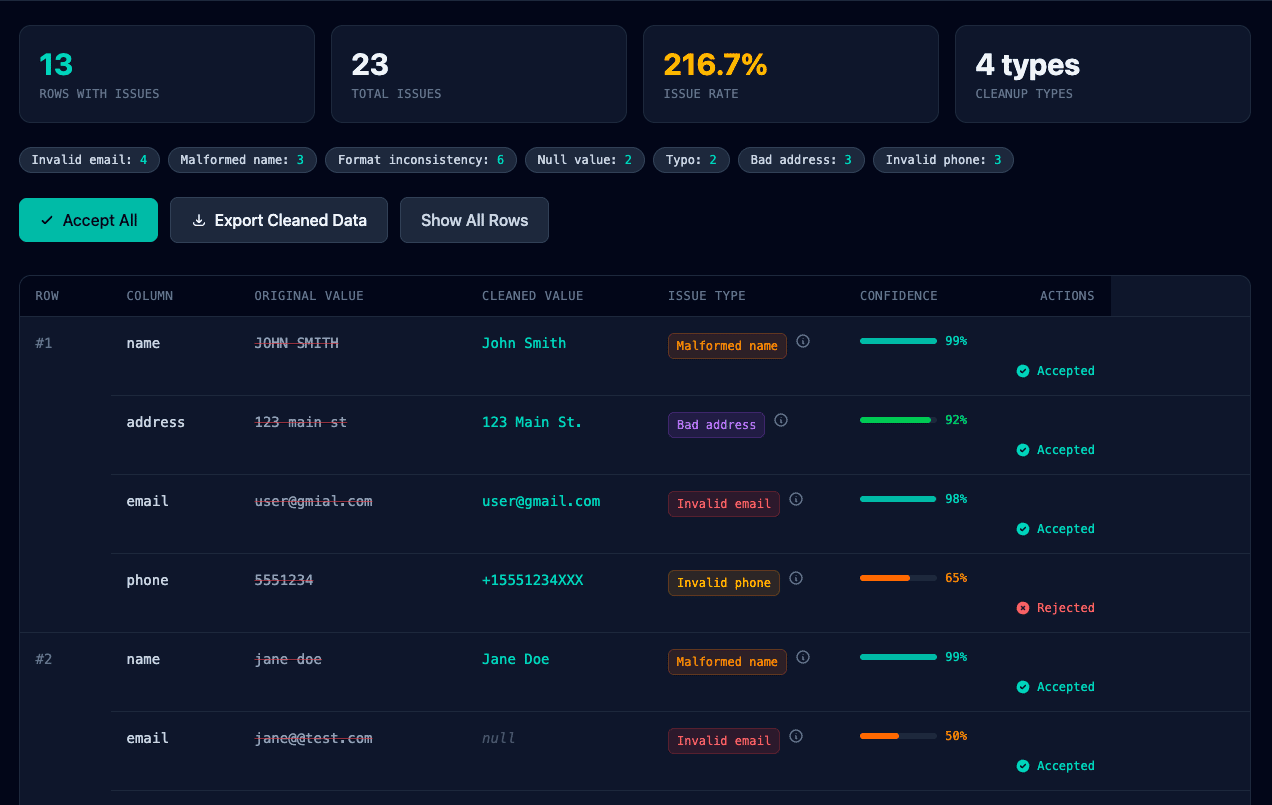
Task: Click original value 123 main st
Action: coord(300,422)
